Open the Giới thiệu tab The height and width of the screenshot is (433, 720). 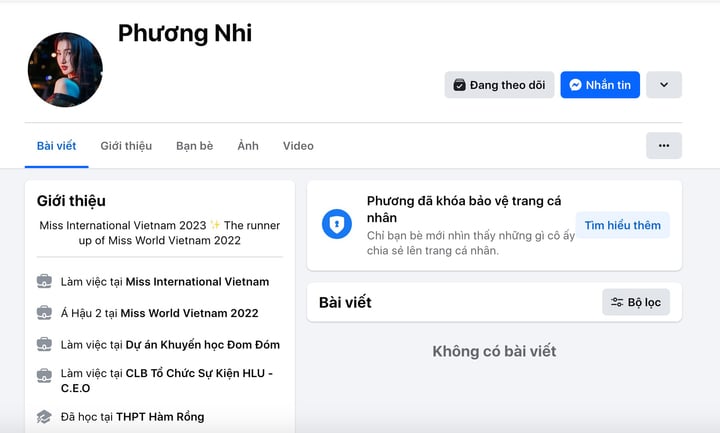click(126, 146)
